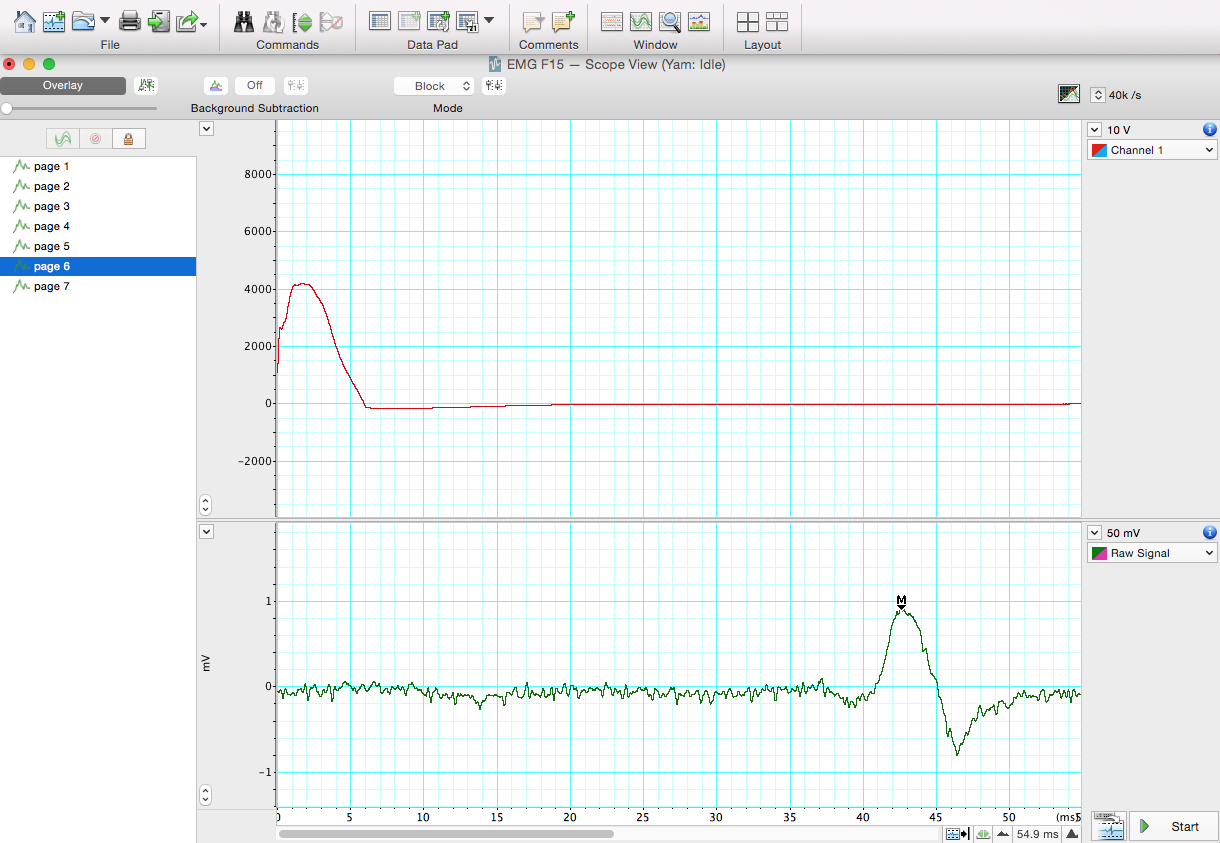Select page 7 in the page list
Image resolution: width=1220 pixels, height=843 pixels.
tap(52, 287)
